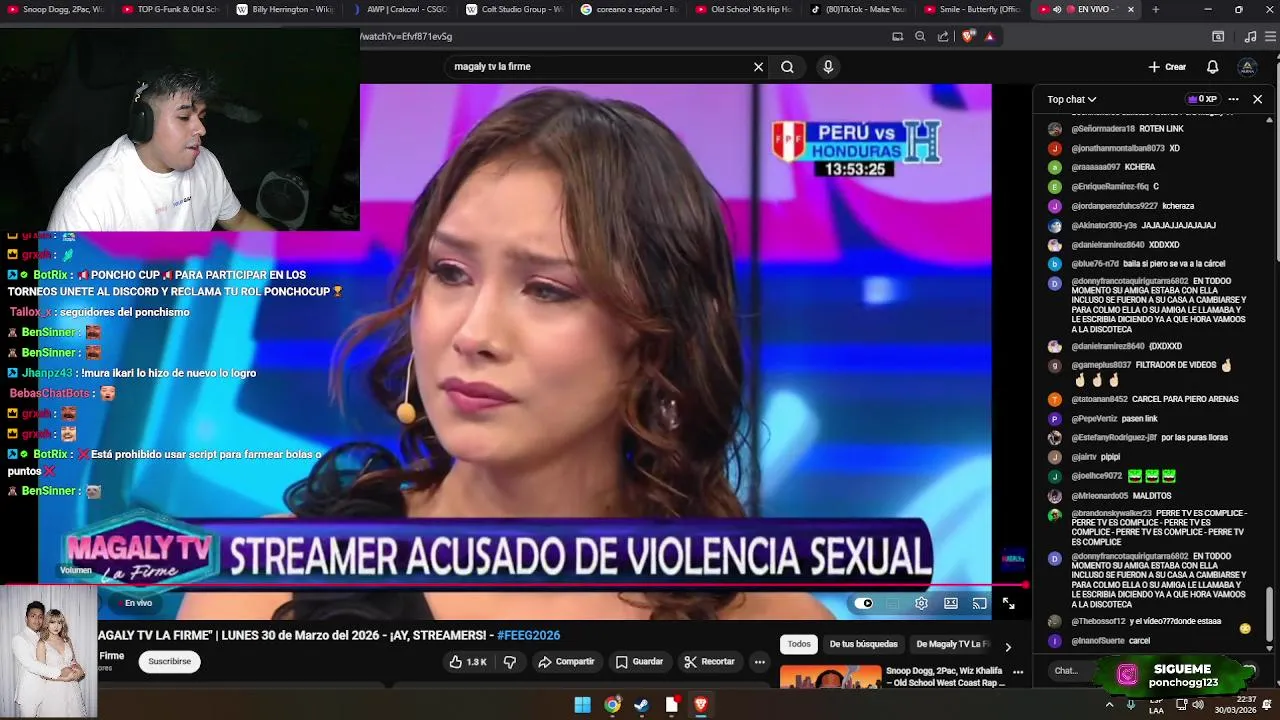Click the live chat scrollbar
1280x720 pixels.
[1271, 617]
